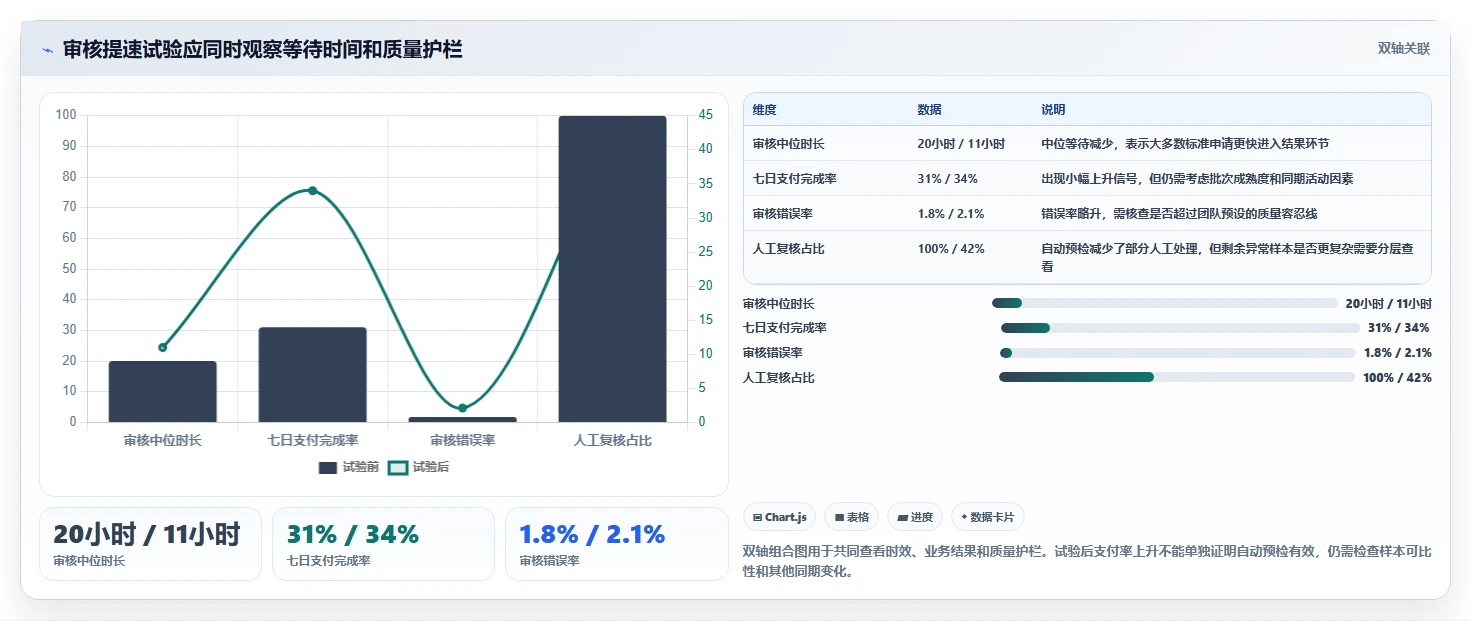Click 100% / 42% value beside progress bar

1397,378
